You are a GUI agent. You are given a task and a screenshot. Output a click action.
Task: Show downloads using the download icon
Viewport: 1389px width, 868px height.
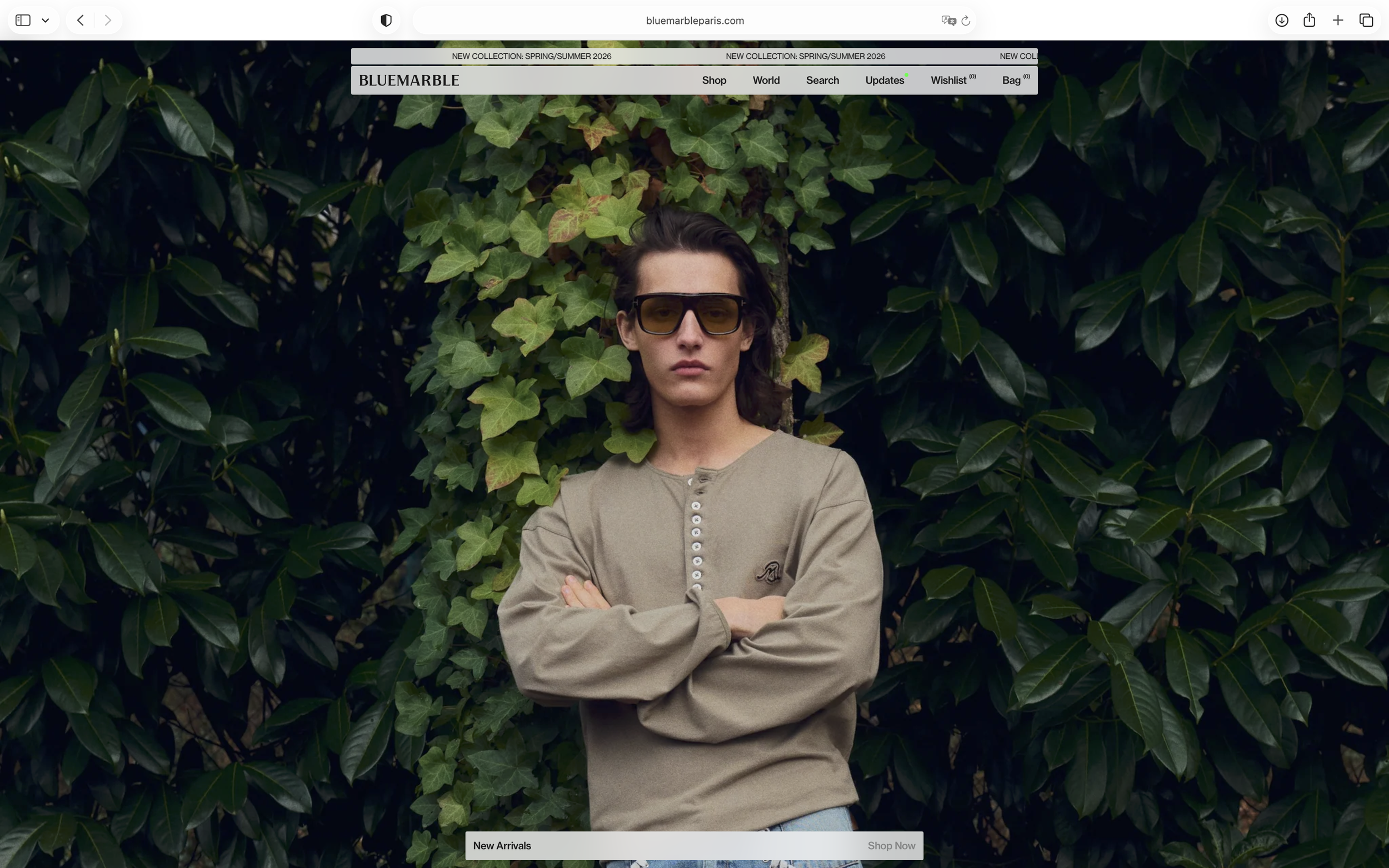pos(1282,21)
